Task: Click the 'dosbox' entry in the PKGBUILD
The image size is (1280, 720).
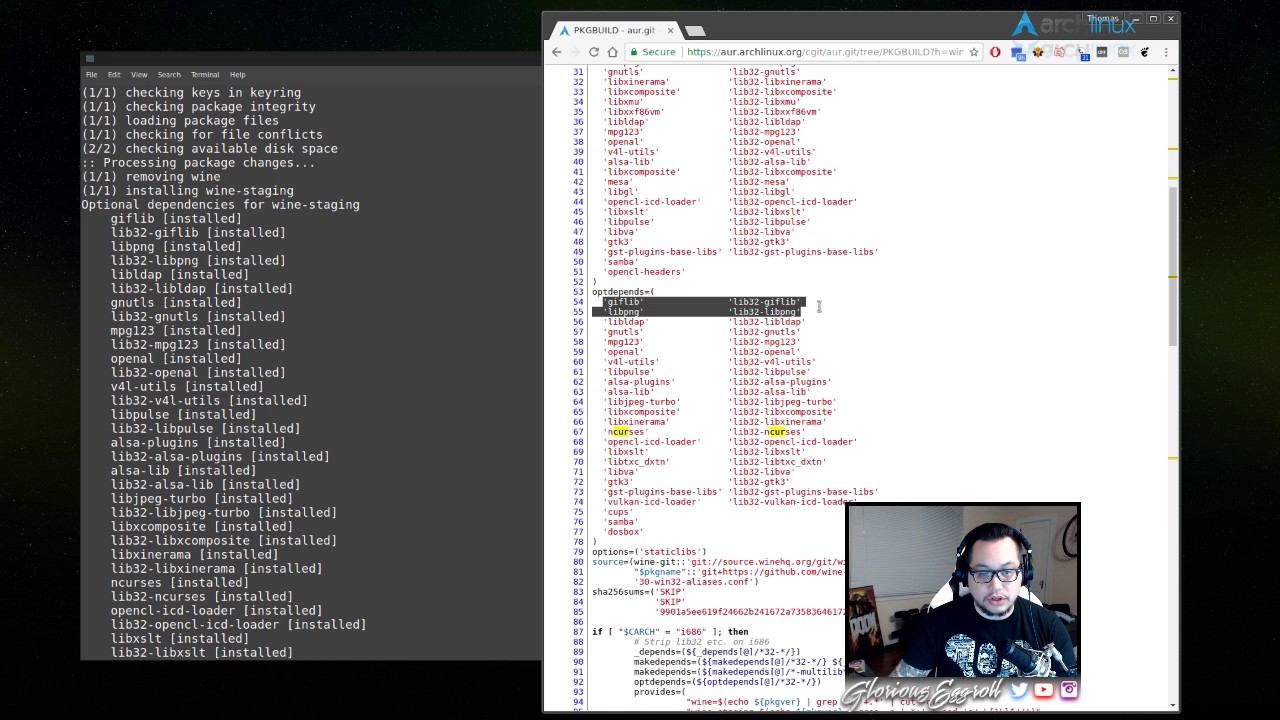Action: [x=623, y=532]
